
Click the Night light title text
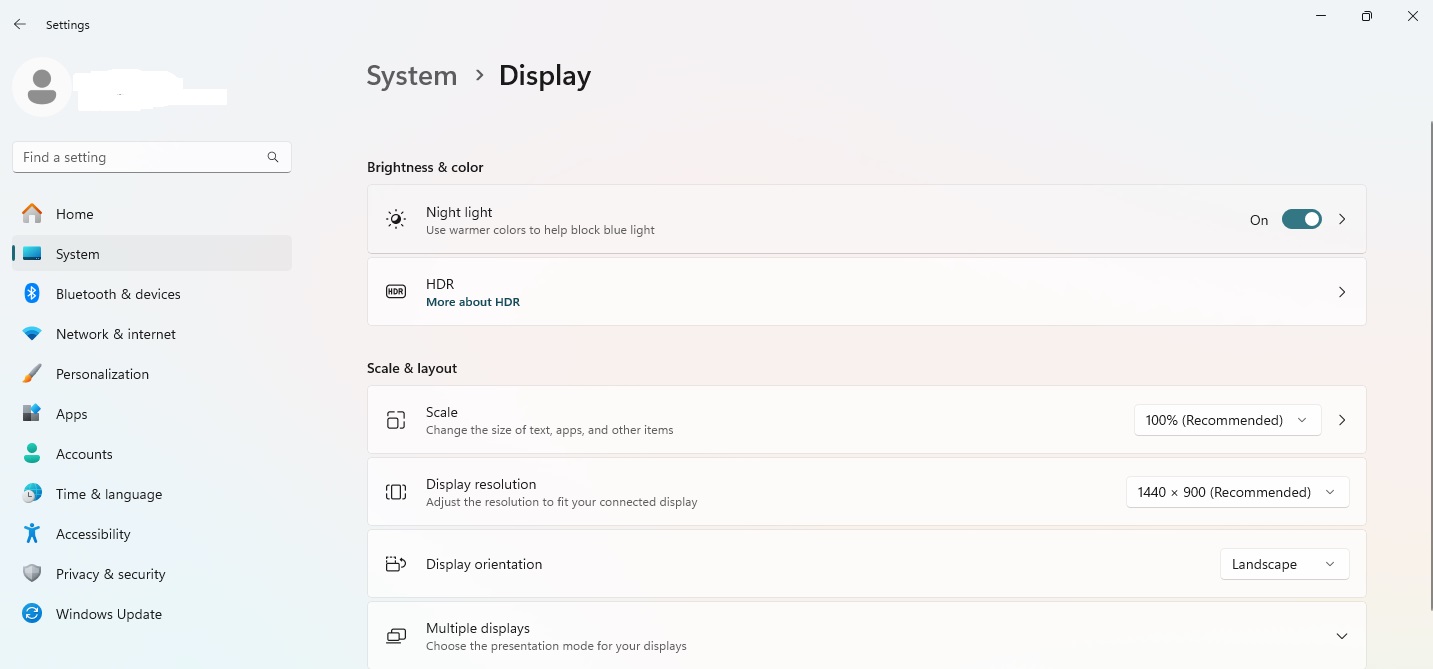pos(459,212)
